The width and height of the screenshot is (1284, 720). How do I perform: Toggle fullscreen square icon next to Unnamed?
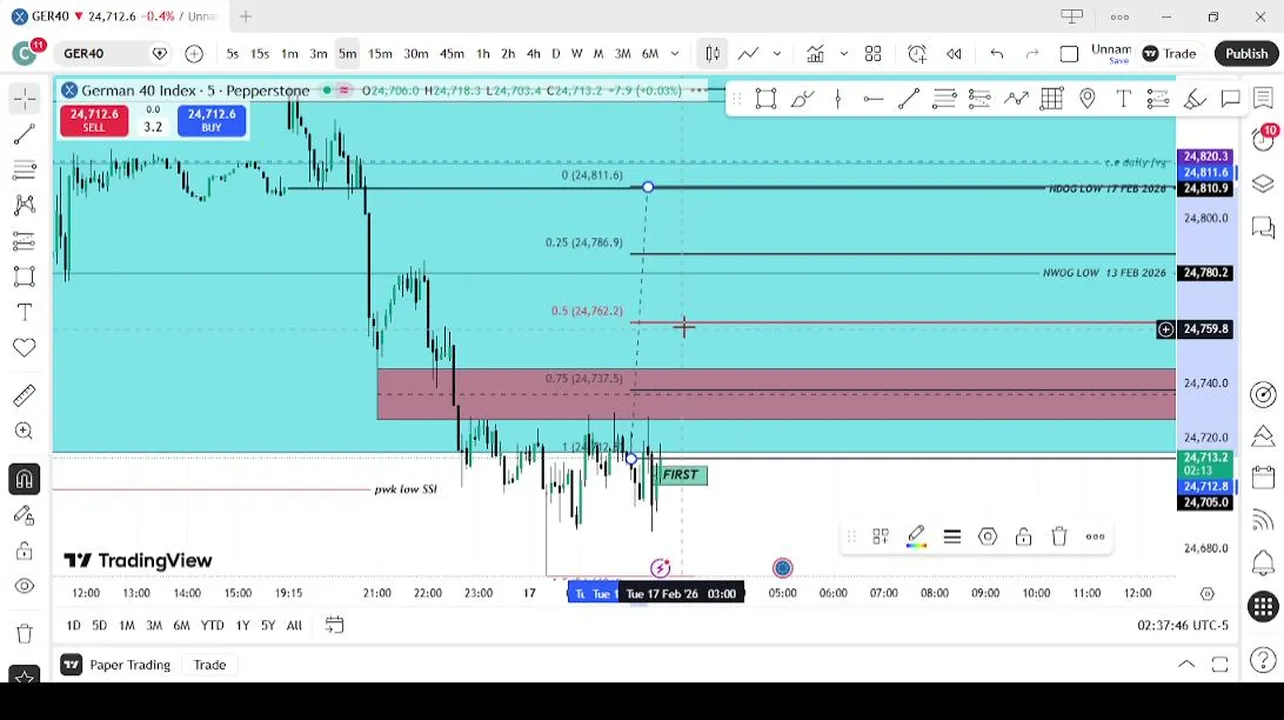pos(1069,53)
